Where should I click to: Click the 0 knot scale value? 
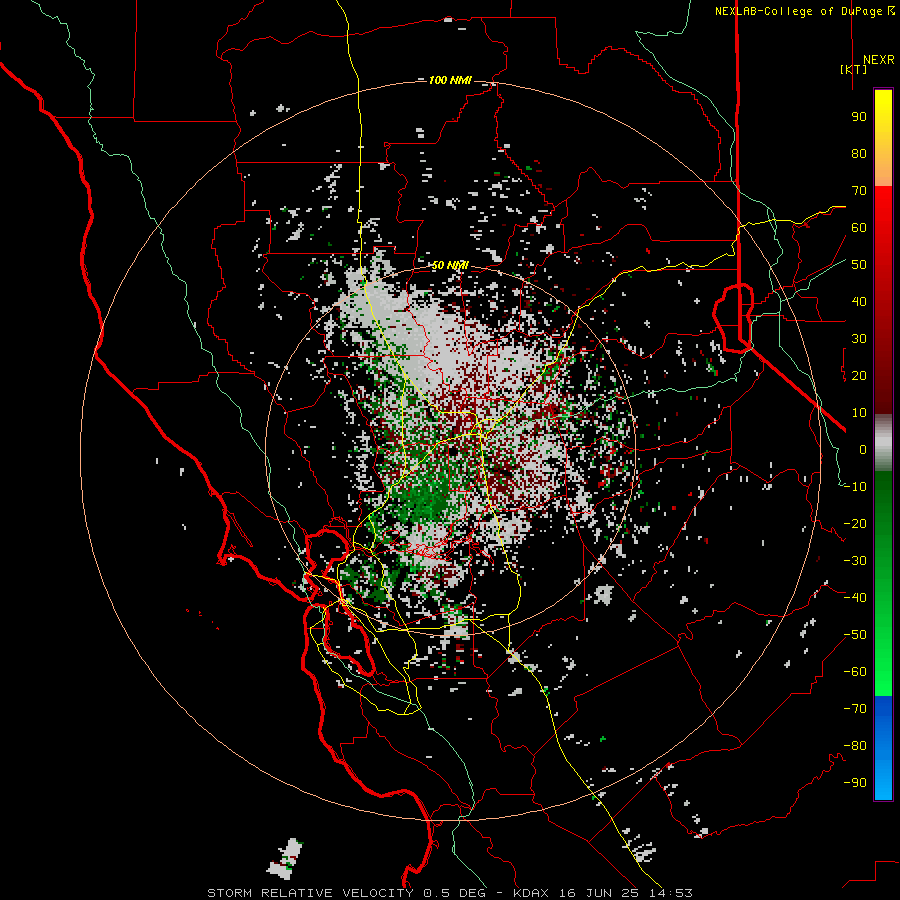tap(863, 449)
